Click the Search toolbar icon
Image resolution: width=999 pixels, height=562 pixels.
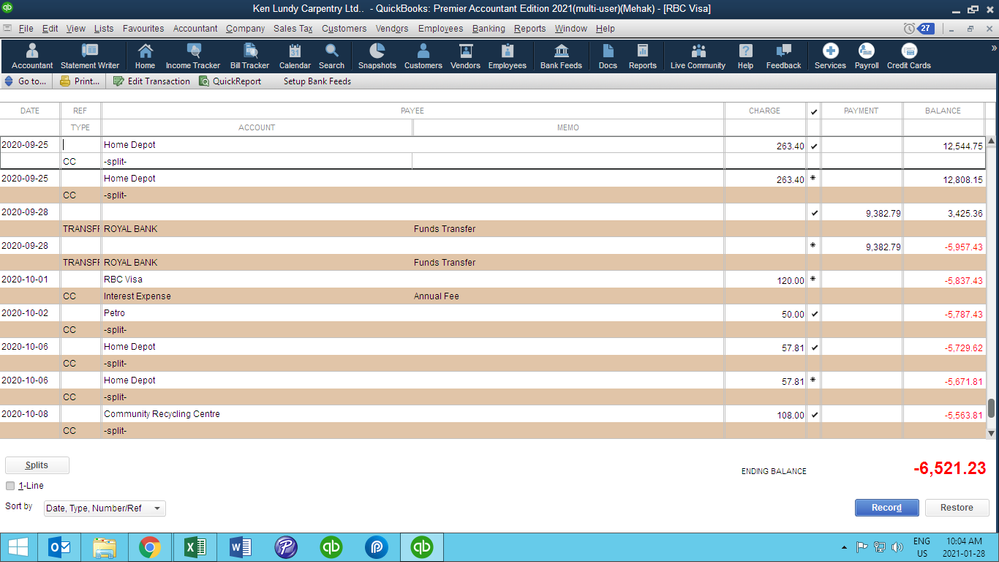[x=331, y=56]
